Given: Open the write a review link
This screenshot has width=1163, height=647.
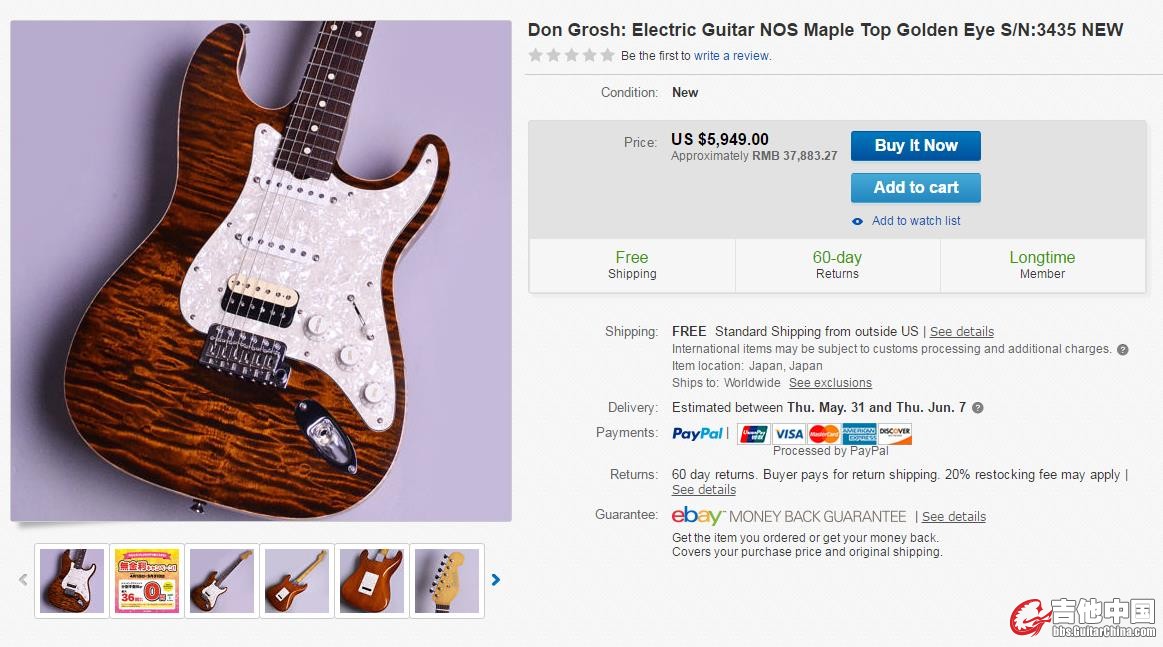Looking at the screenshot, I should pyautogui.click(x=731, y=56).
